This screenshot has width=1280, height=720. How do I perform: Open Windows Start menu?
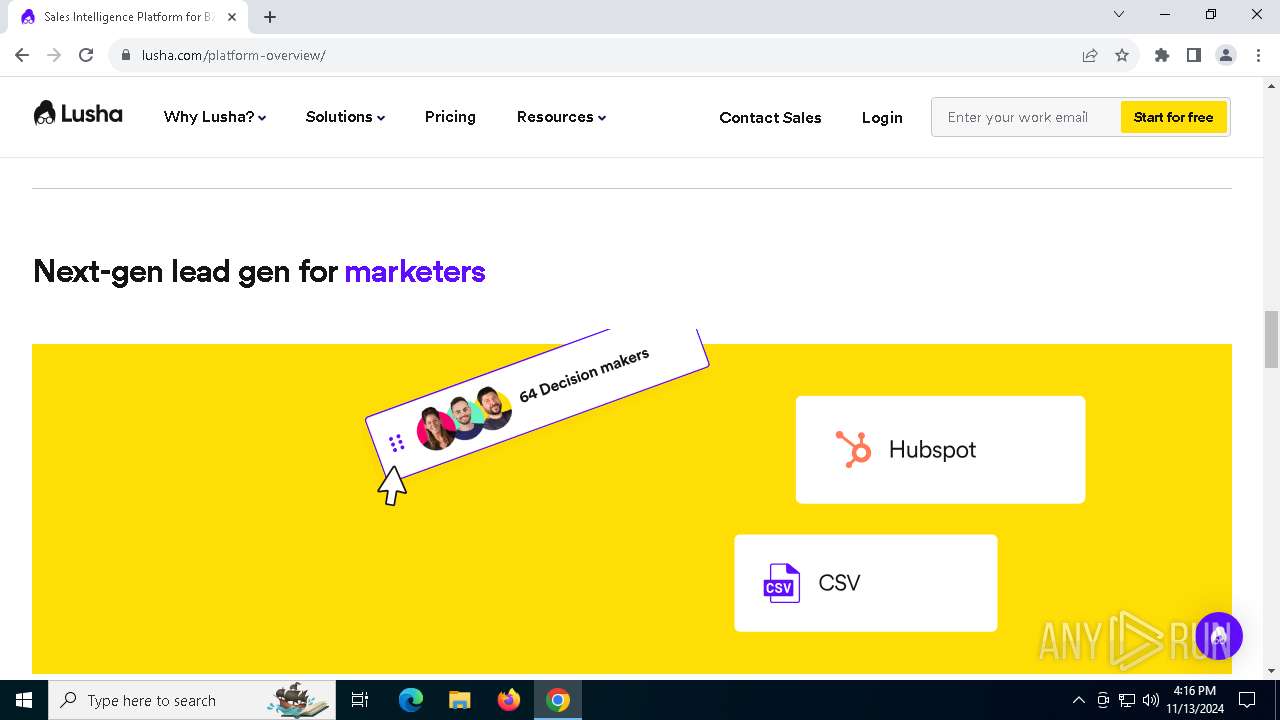[24, 700]
